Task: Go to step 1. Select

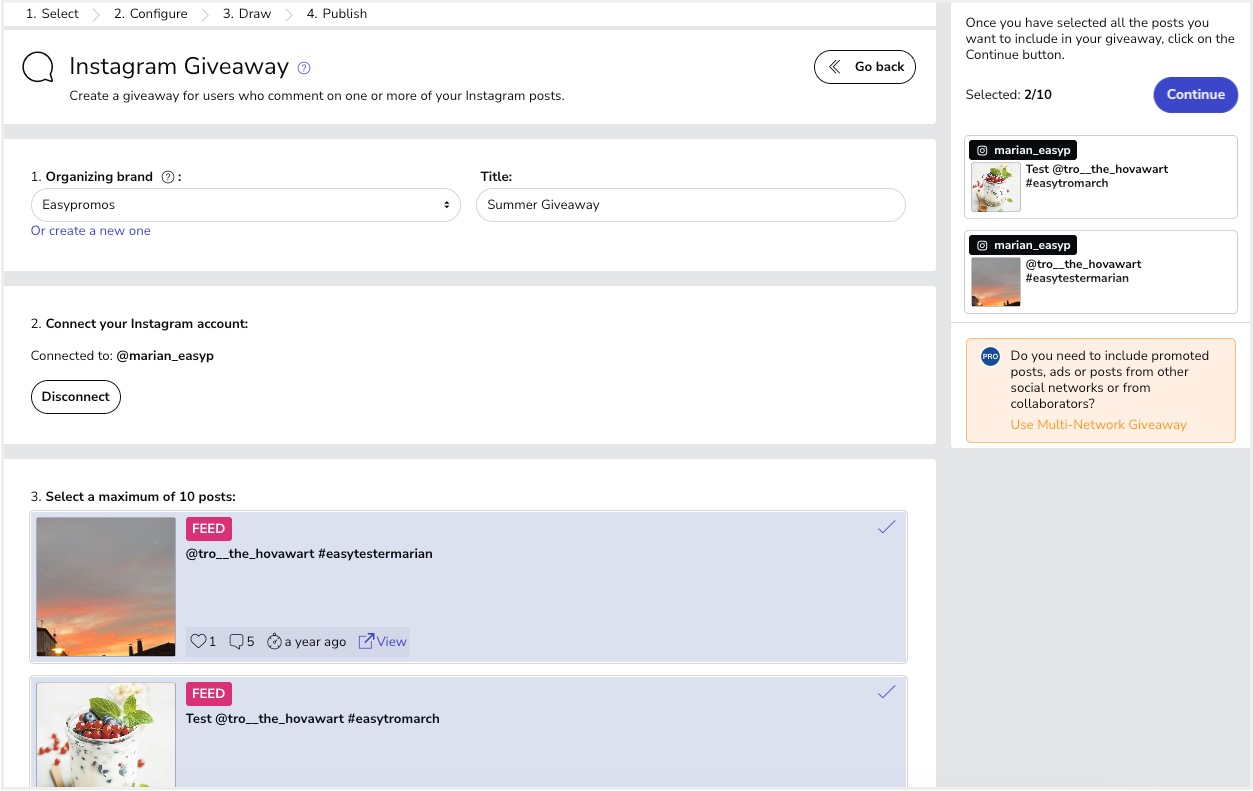Action: point(52,14)
